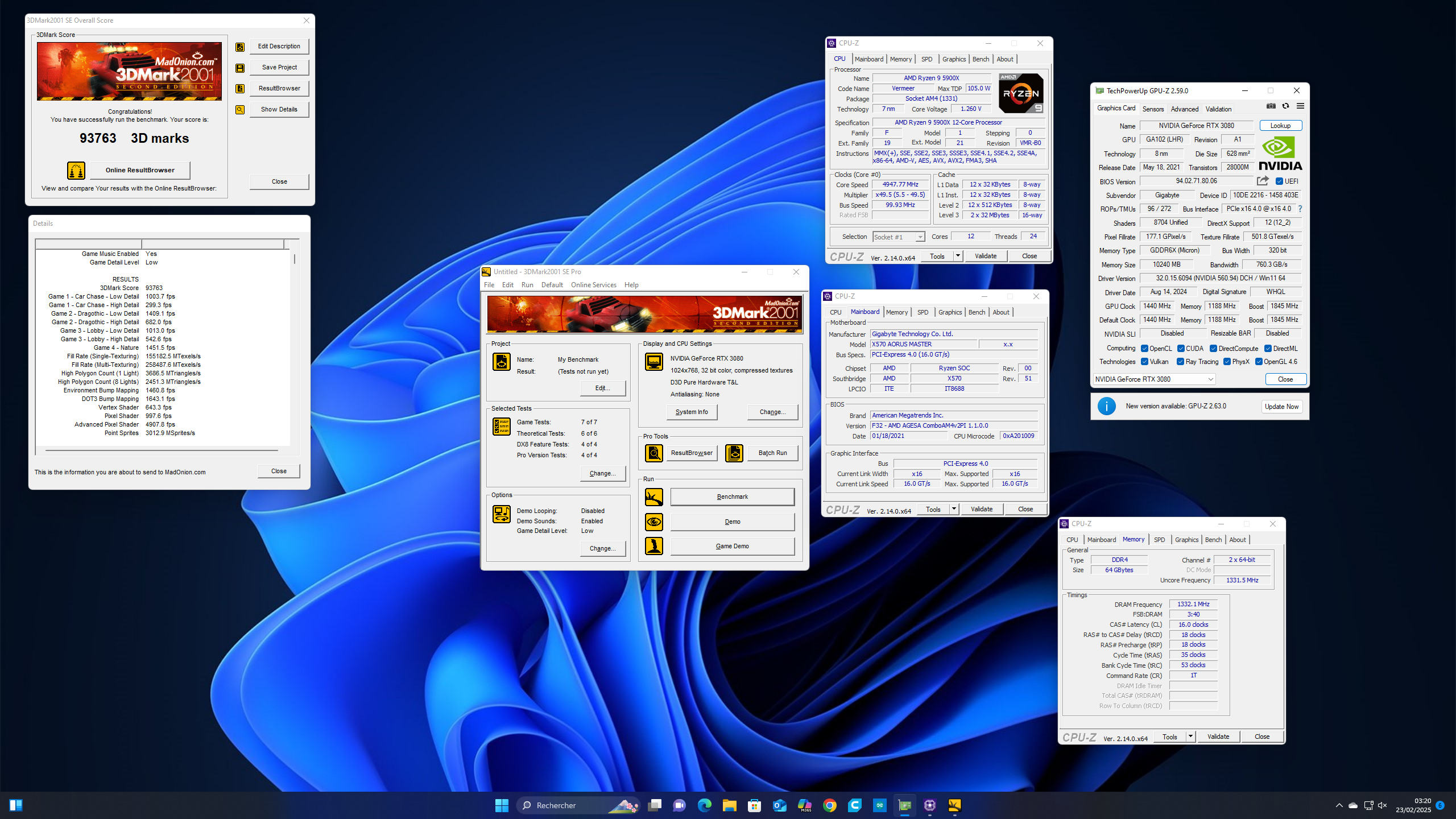Toggle the DirectCompute checkbox
The width and height of the screenshot is (1456, 819).
pyautogui.click(x=1213, y=349)
